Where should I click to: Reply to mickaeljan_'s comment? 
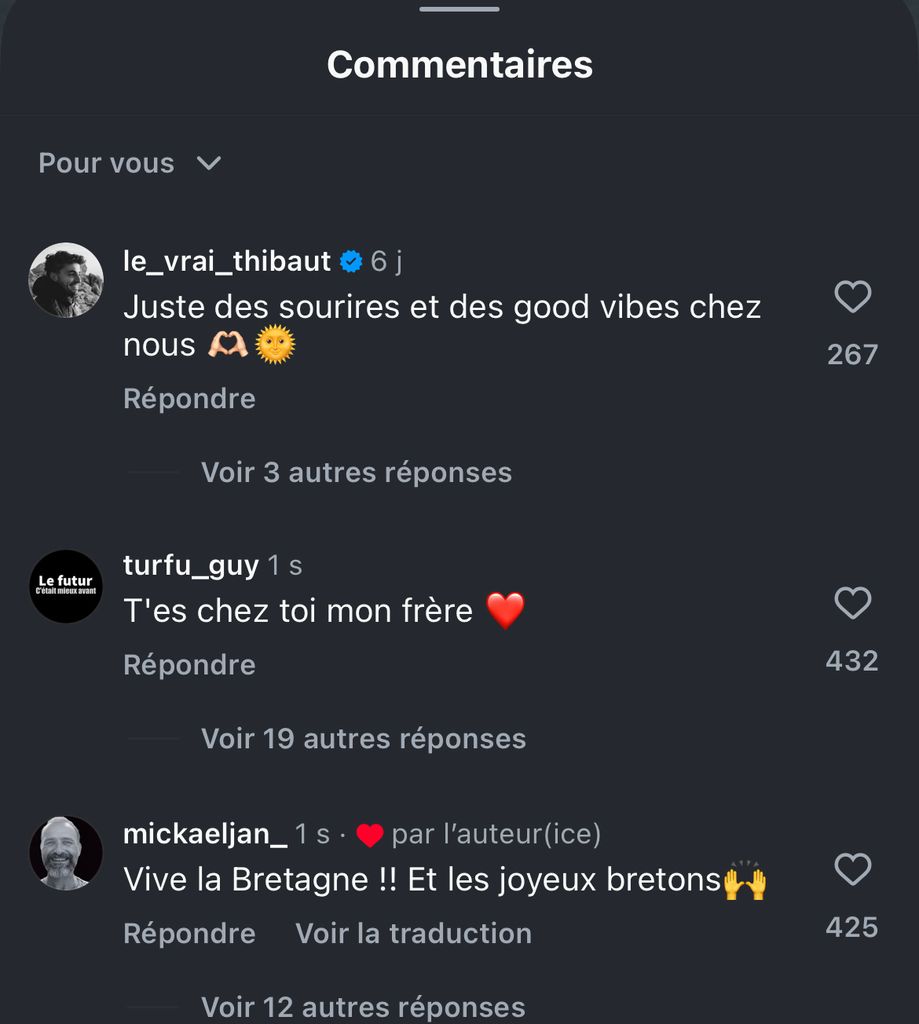coord(189,933)
